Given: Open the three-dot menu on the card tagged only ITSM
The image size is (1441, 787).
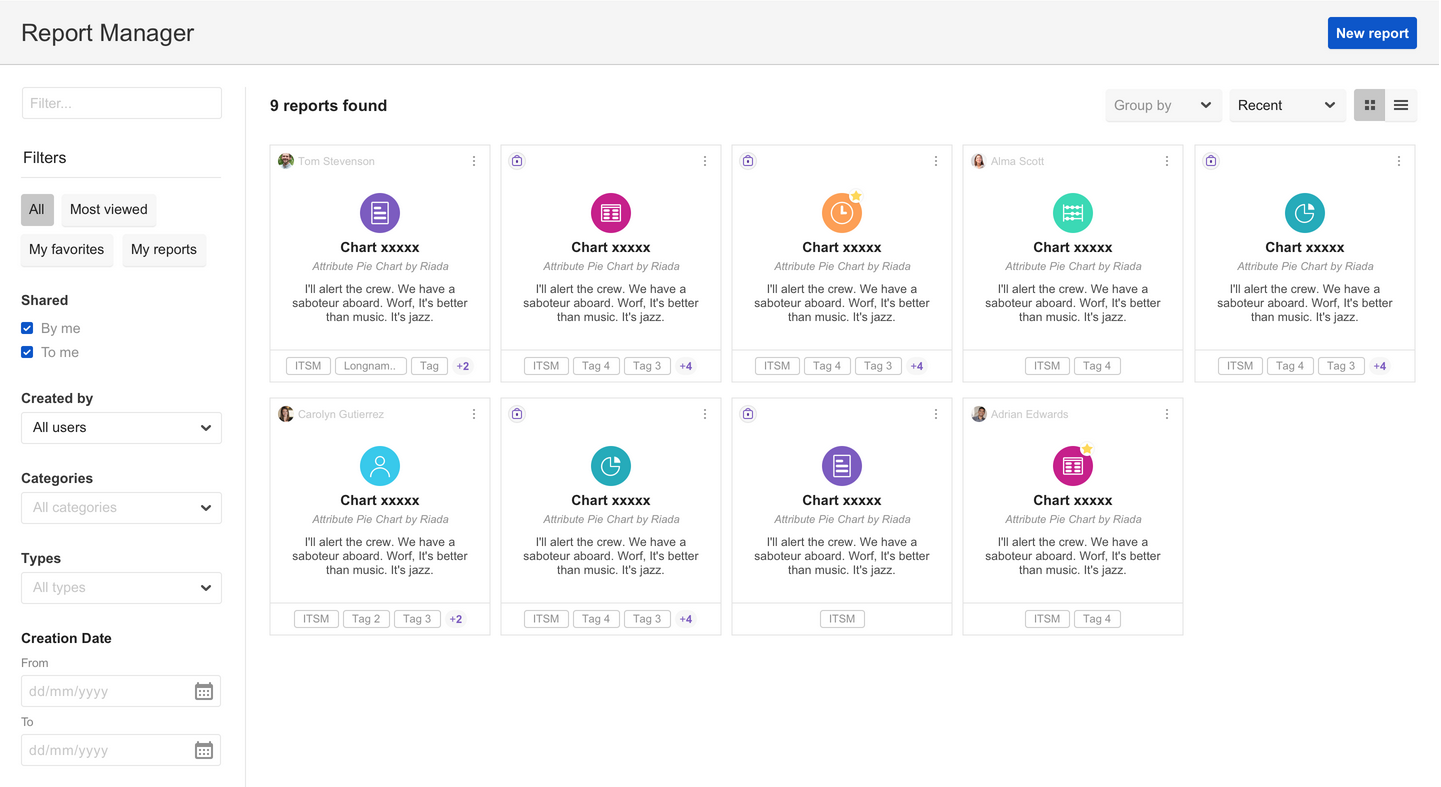Looking at the screenshot, I should [936, 414].
